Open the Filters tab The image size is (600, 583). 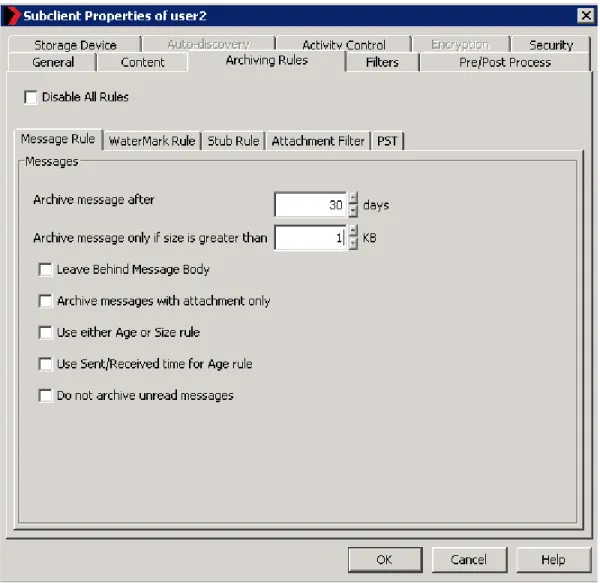382,62
